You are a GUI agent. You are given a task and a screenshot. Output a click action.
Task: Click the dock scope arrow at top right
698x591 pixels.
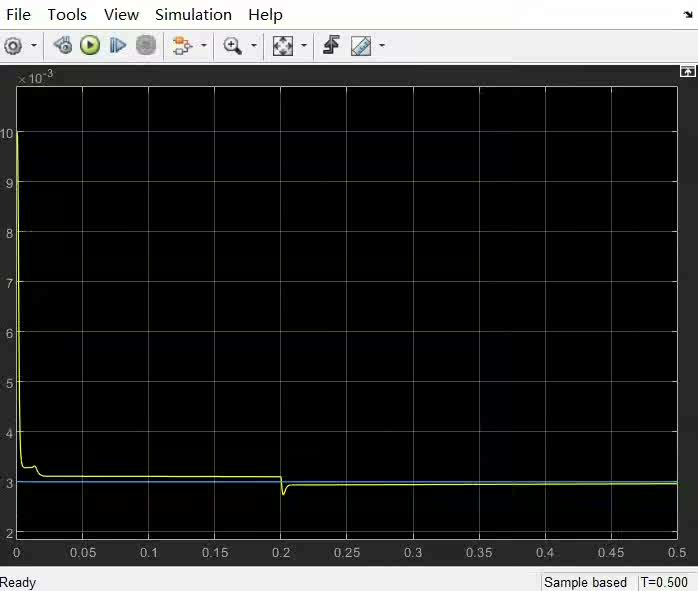coord(688,15)
